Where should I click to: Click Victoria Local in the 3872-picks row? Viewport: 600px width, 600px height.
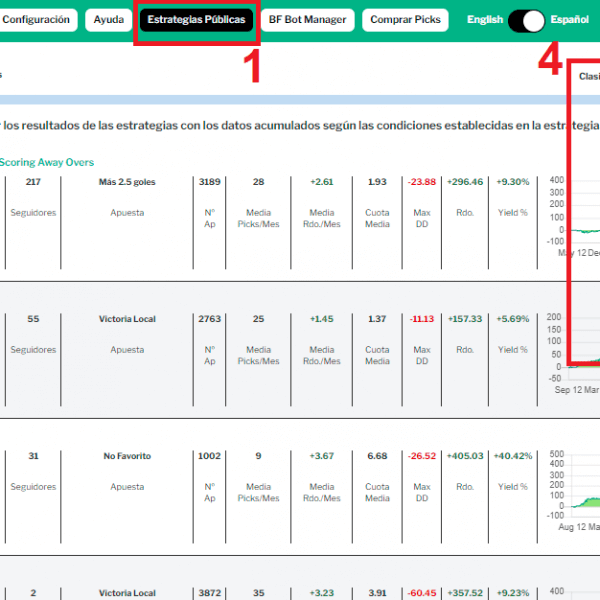point(127,593)
